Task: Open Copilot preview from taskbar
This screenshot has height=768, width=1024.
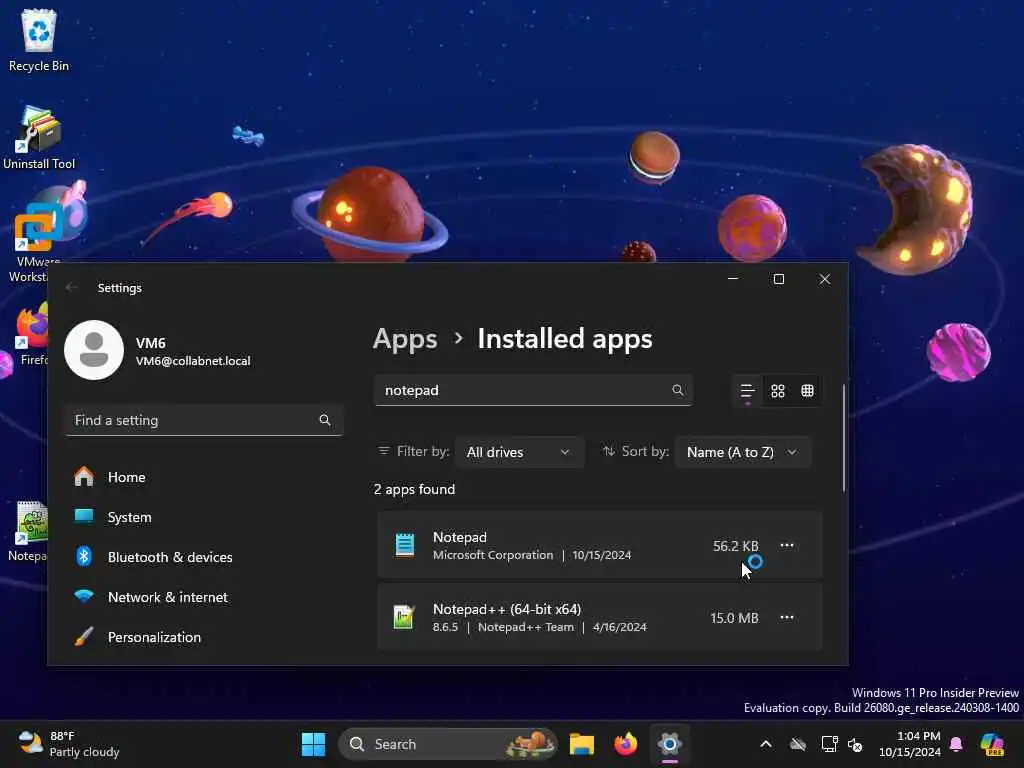Action: tap(992, 744)
